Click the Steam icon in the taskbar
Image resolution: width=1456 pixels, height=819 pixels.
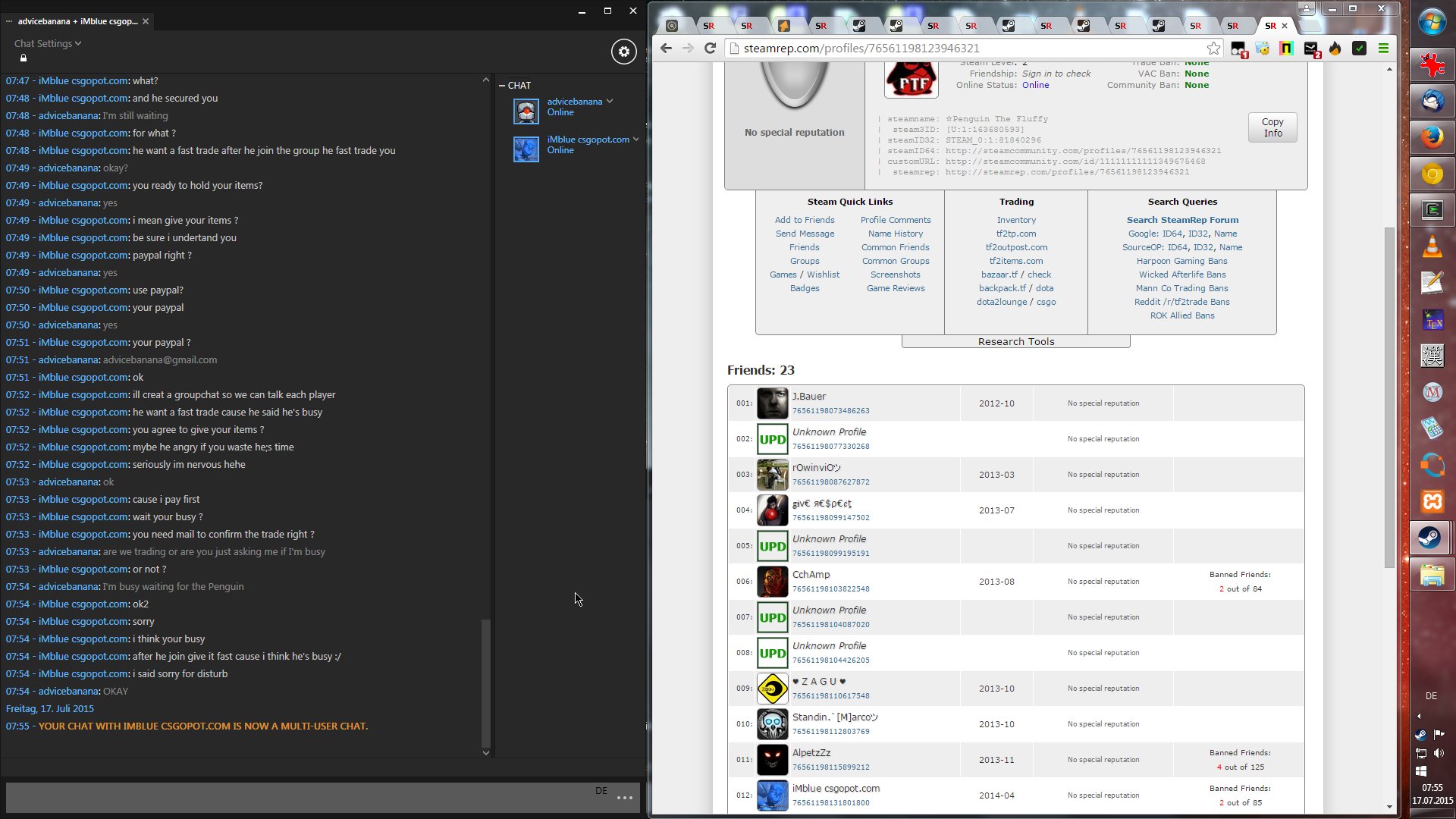pyautogui.click(x=1430, y=538)
